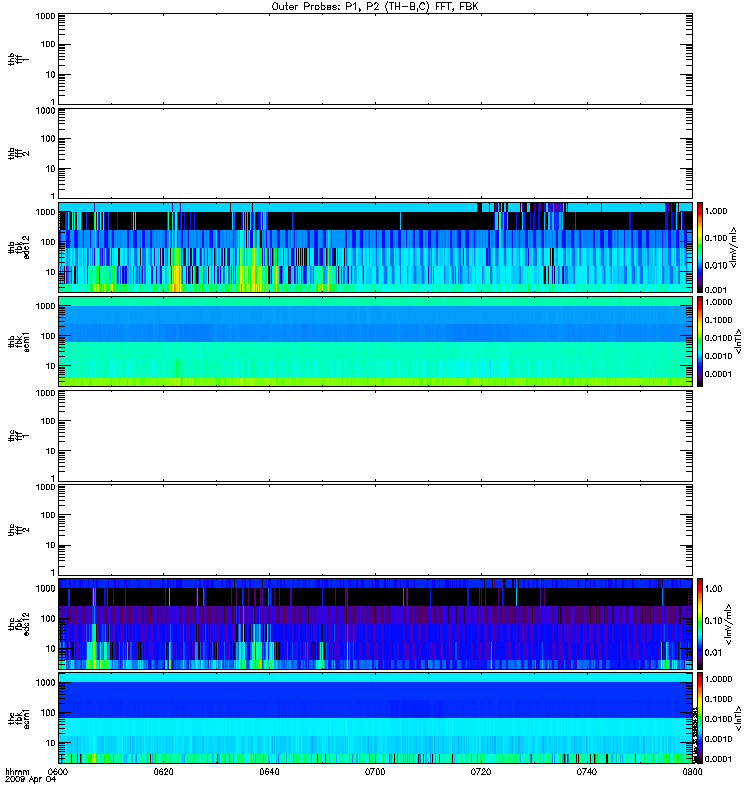750x800 pixels.
Task: Select the empty thb fff 1 panel
Action: pyautogui.click(x=375, y=59)
